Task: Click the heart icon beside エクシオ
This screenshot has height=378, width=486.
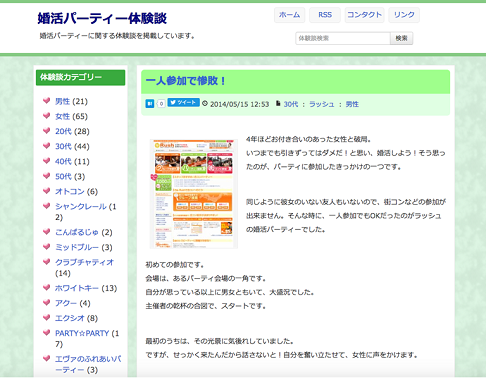Action: pyautogui.click(x=46, y=317)
